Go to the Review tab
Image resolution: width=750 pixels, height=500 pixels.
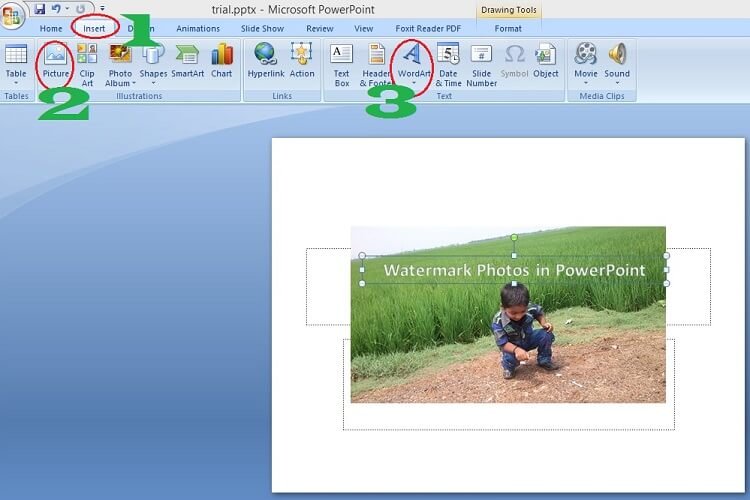click(320, 29)
